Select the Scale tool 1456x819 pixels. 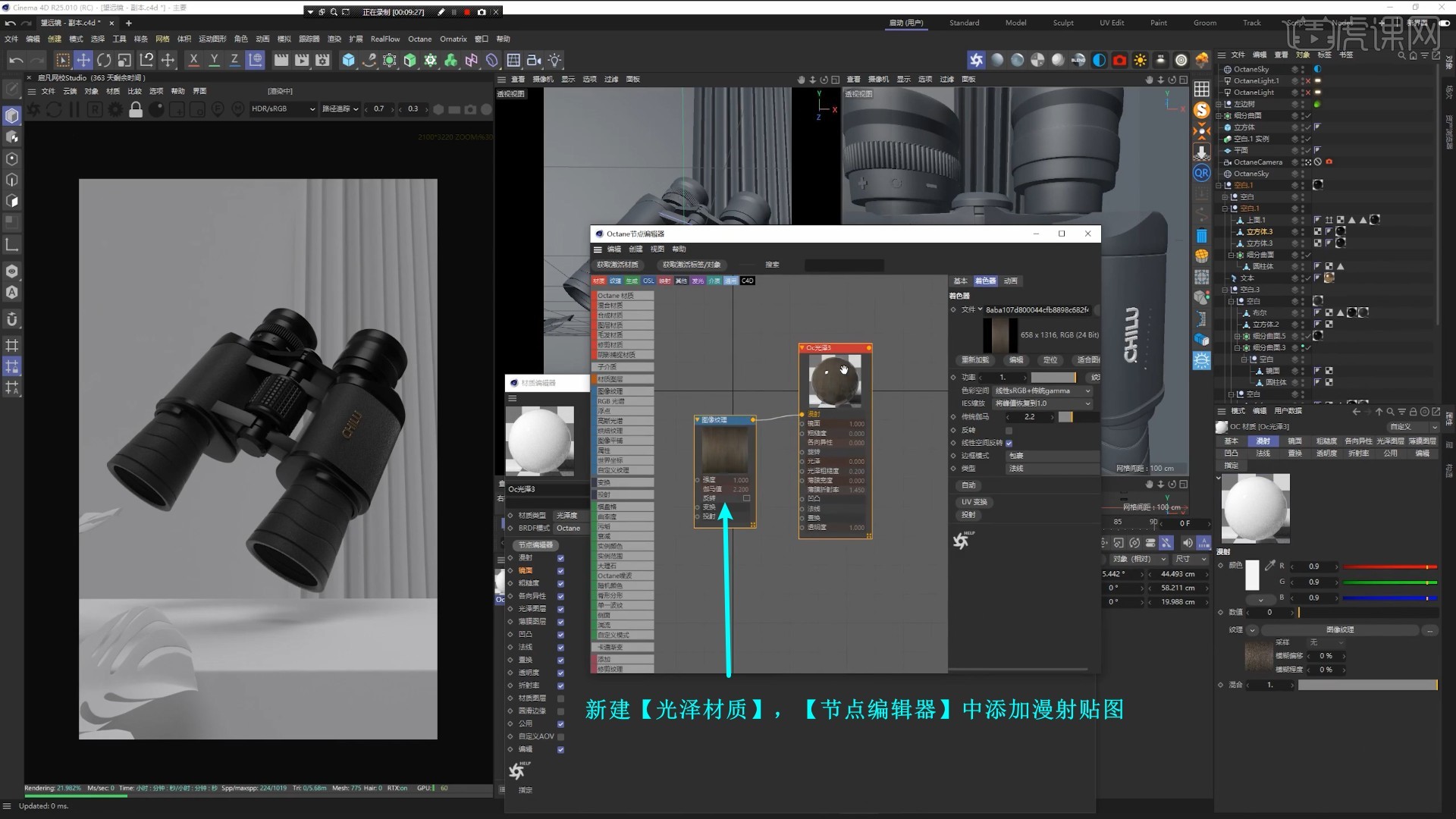coord(124,60)
